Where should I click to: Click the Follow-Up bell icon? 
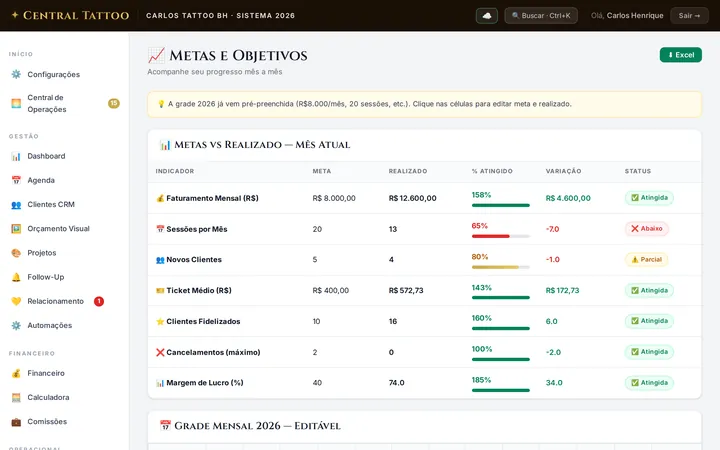[16, 277]
